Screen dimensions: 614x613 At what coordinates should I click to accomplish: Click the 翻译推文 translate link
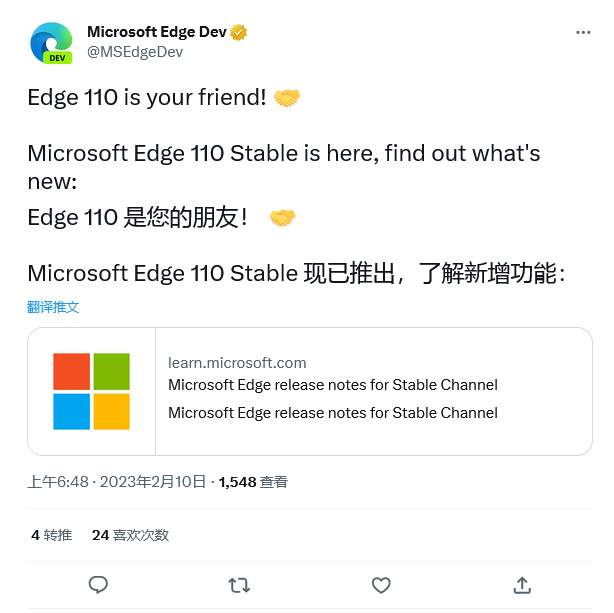pyautogui.click(x=53, y=307)
